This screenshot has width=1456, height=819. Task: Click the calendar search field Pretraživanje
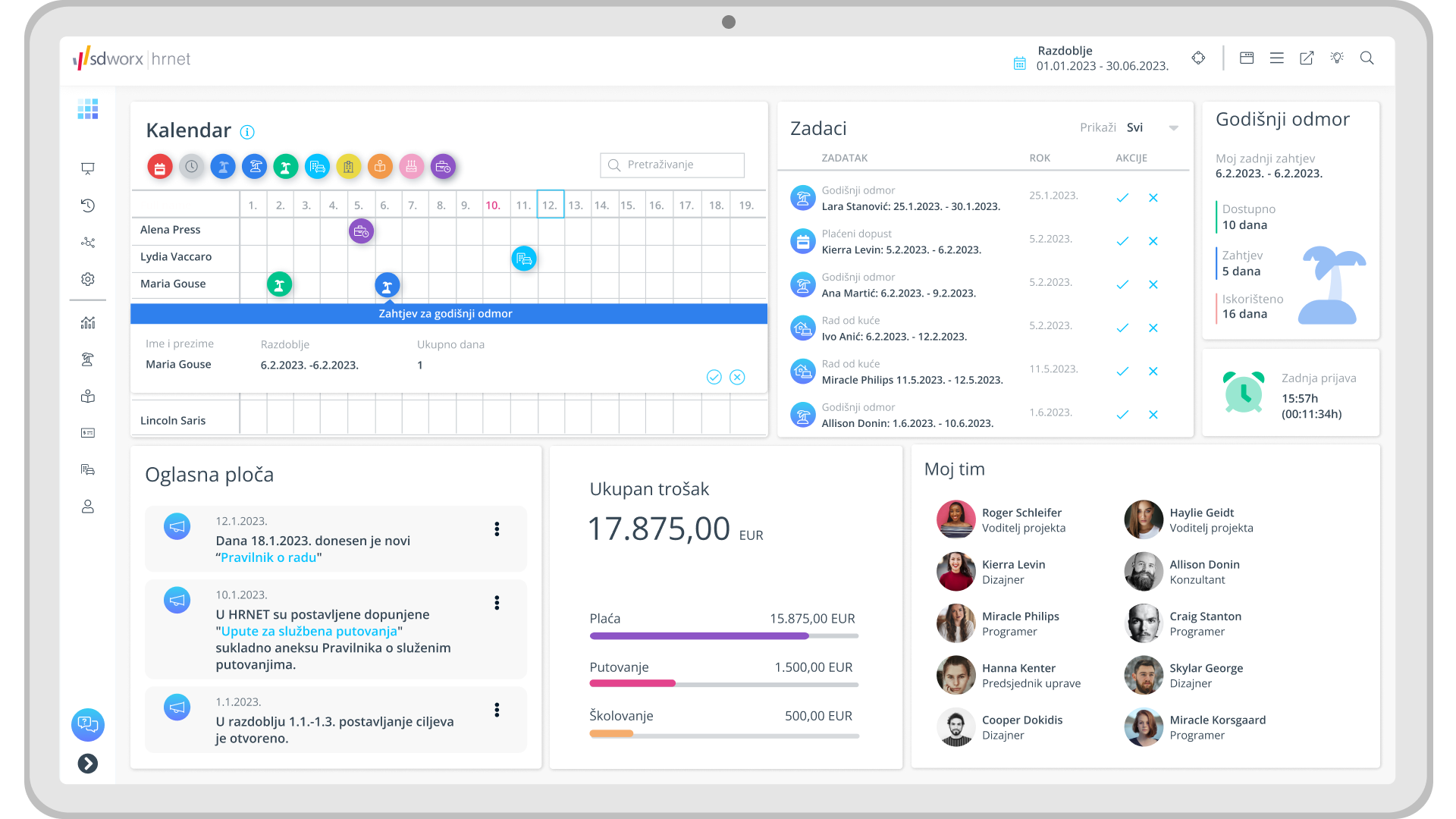click(x=672, y=165)
